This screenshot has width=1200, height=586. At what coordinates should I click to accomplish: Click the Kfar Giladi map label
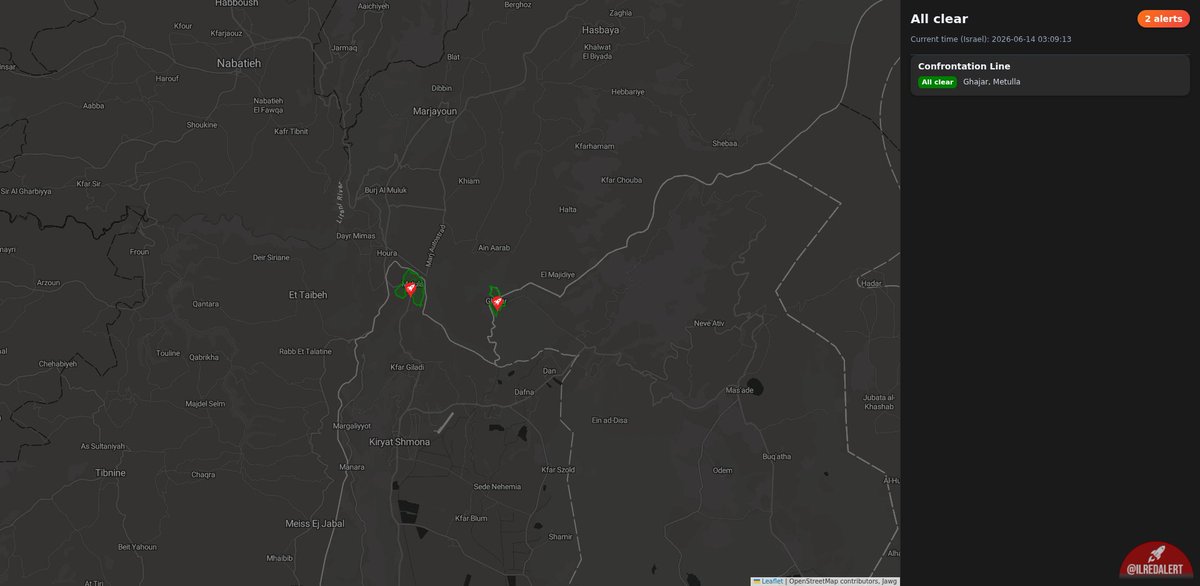coord(407,367)
